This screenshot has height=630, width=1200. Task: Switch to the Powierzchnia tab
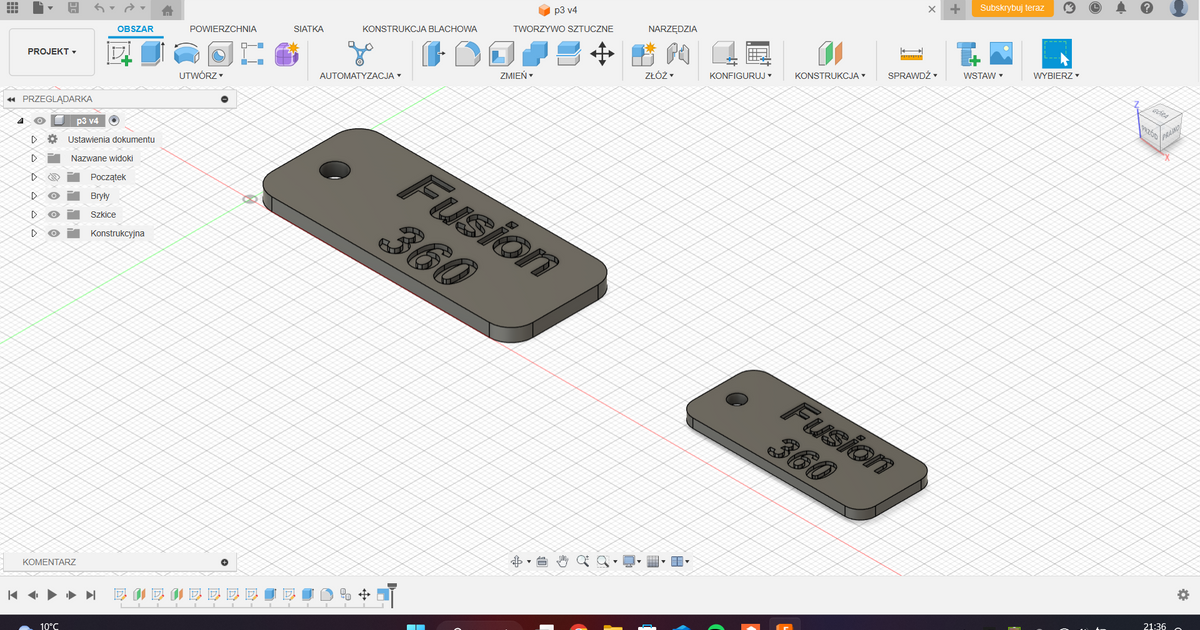click(x=222, y=28)
